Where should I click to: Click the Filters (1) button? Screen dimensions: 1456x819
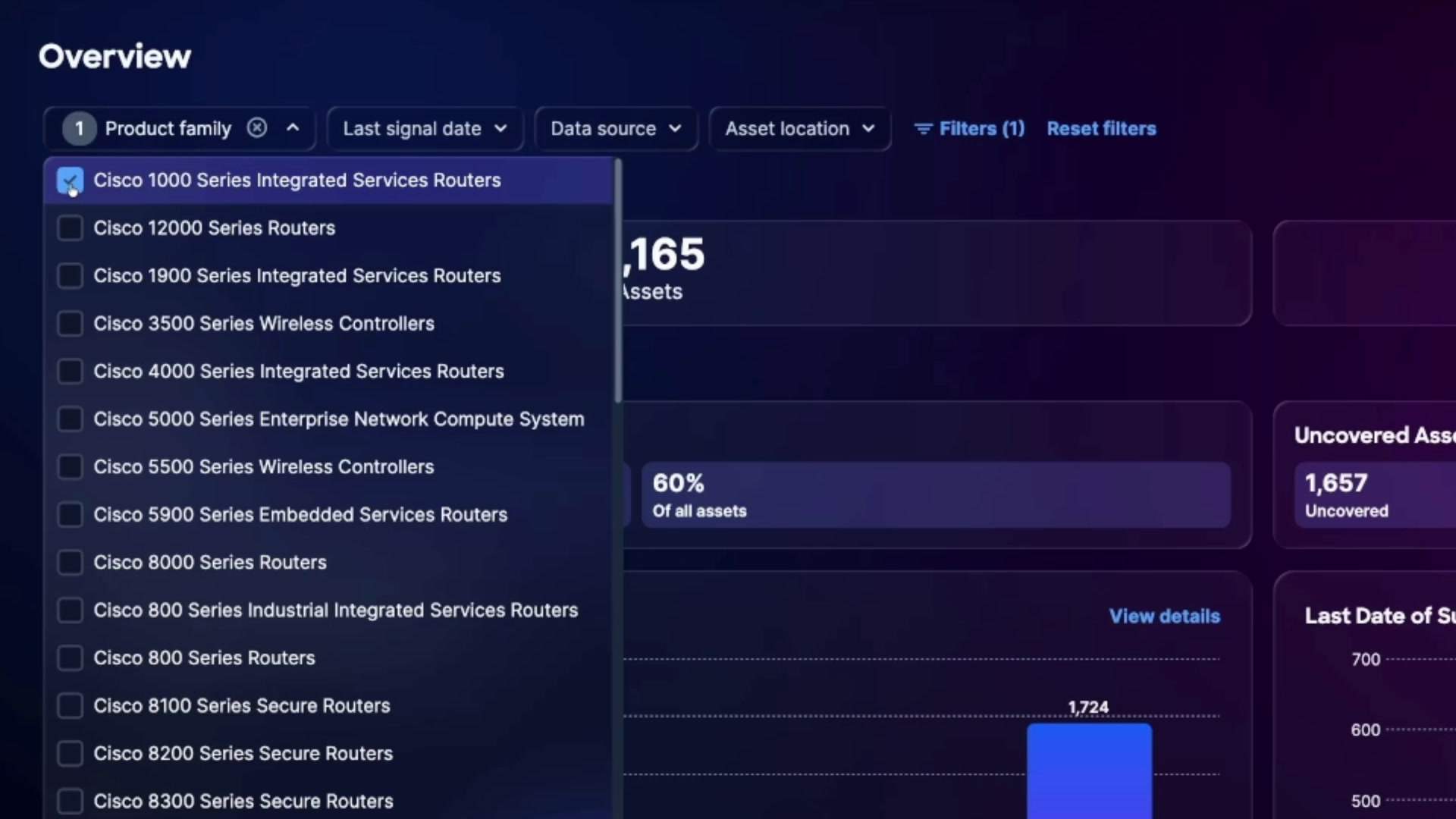pyautogui.click(x=969, y=129)
